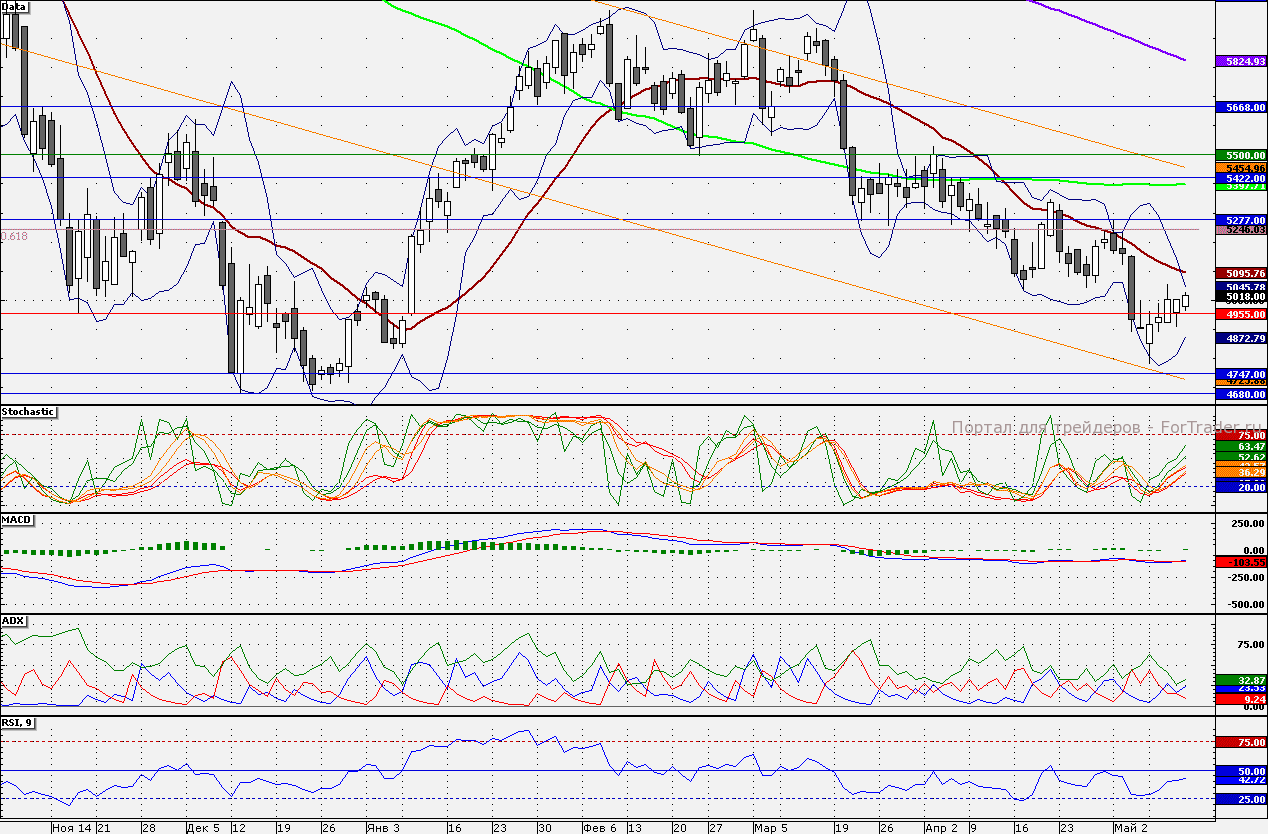Click the black 5018.00 current price label
This screenshot has height=834, width=1268.
pyautogui.click(x=1240, y=297)
